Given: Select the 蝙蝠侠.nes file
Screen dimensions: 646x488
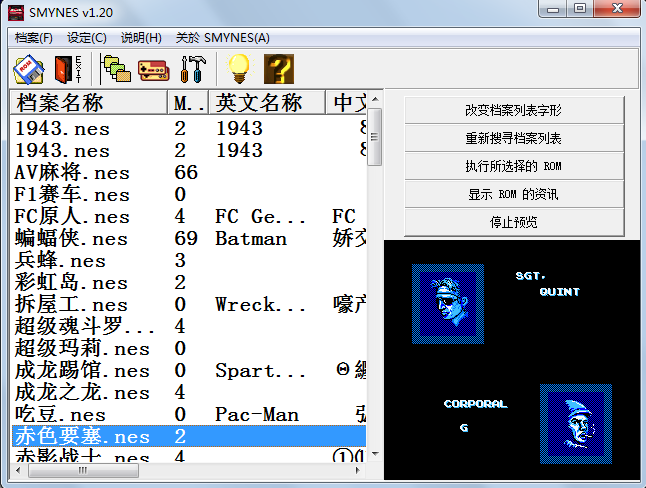Looking at the screenshot, I should click(x=189, y=238).
